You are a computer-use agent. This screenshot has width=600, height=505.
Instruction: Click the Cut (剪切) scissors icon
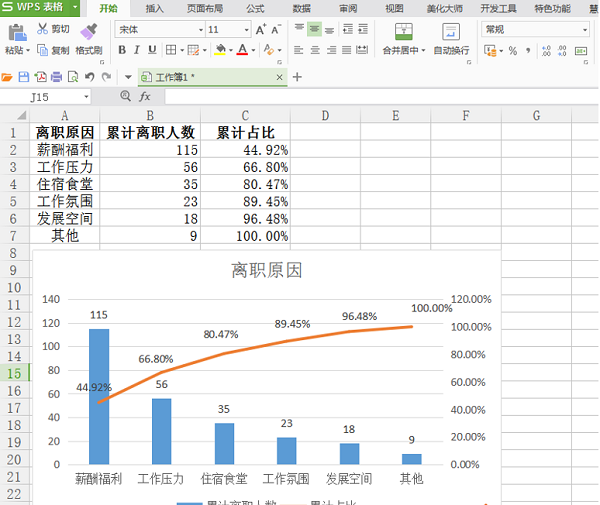pos(43,29)
